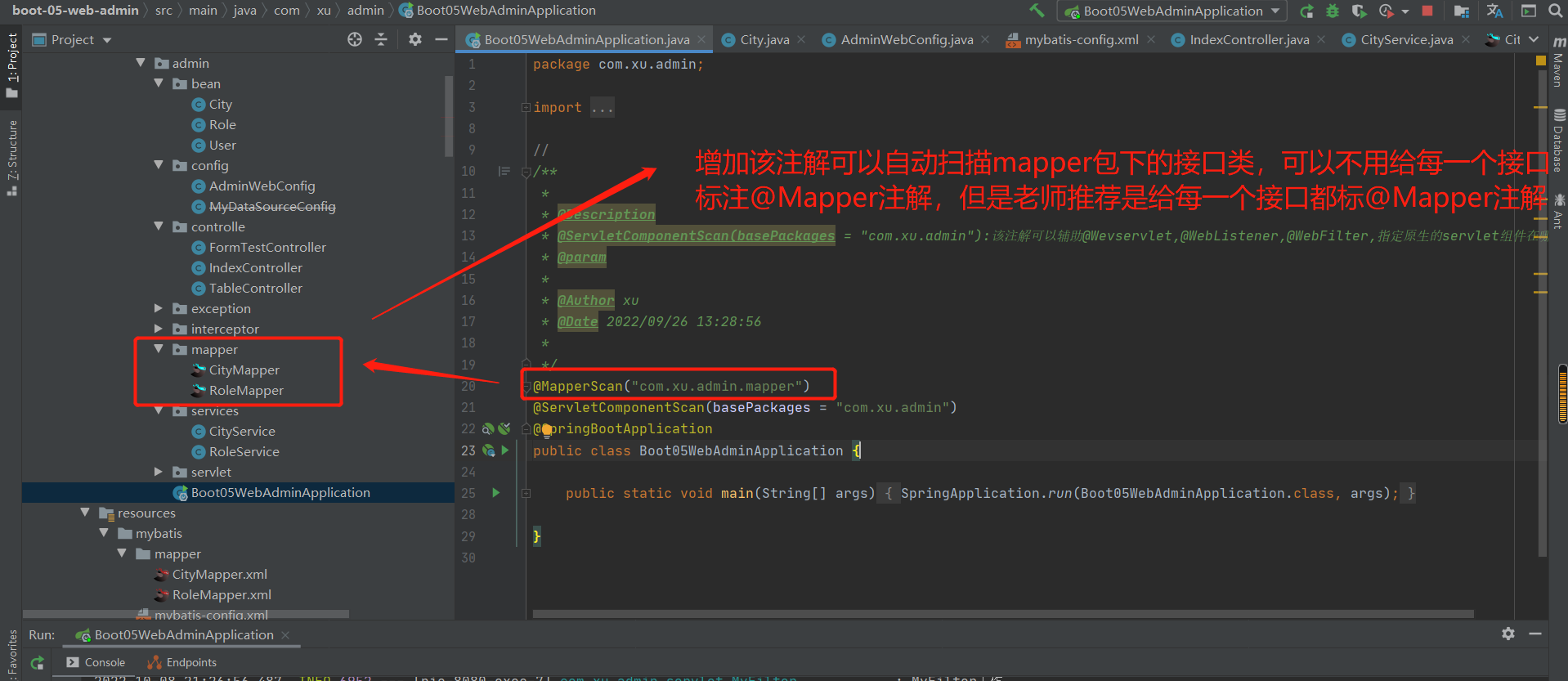1568x681 pixels.
Task: Click the rerun icon in the Run panel
Action: (37, 663)
